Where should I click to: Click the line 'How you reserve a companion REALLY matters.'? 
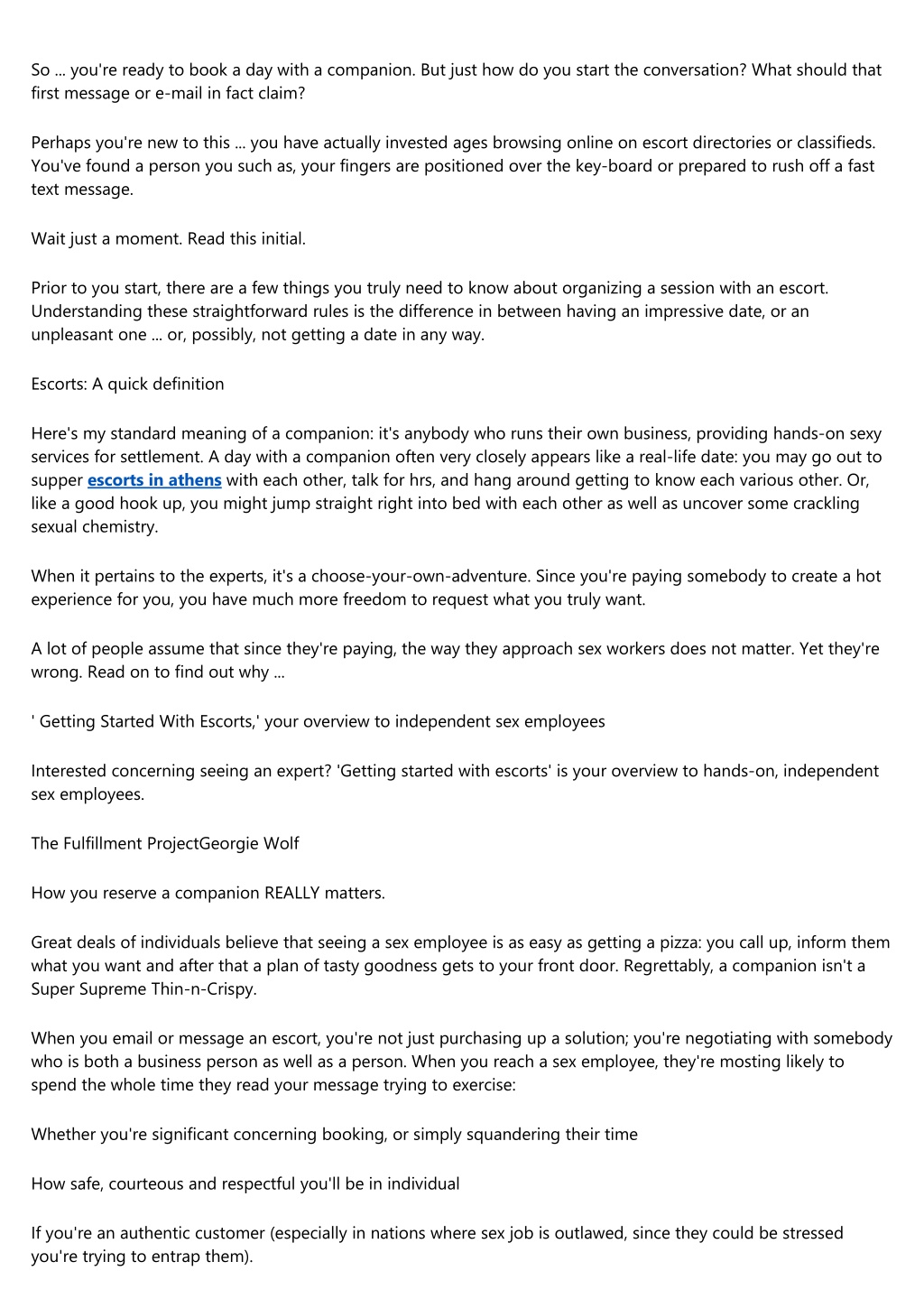[x=208, y=894]
